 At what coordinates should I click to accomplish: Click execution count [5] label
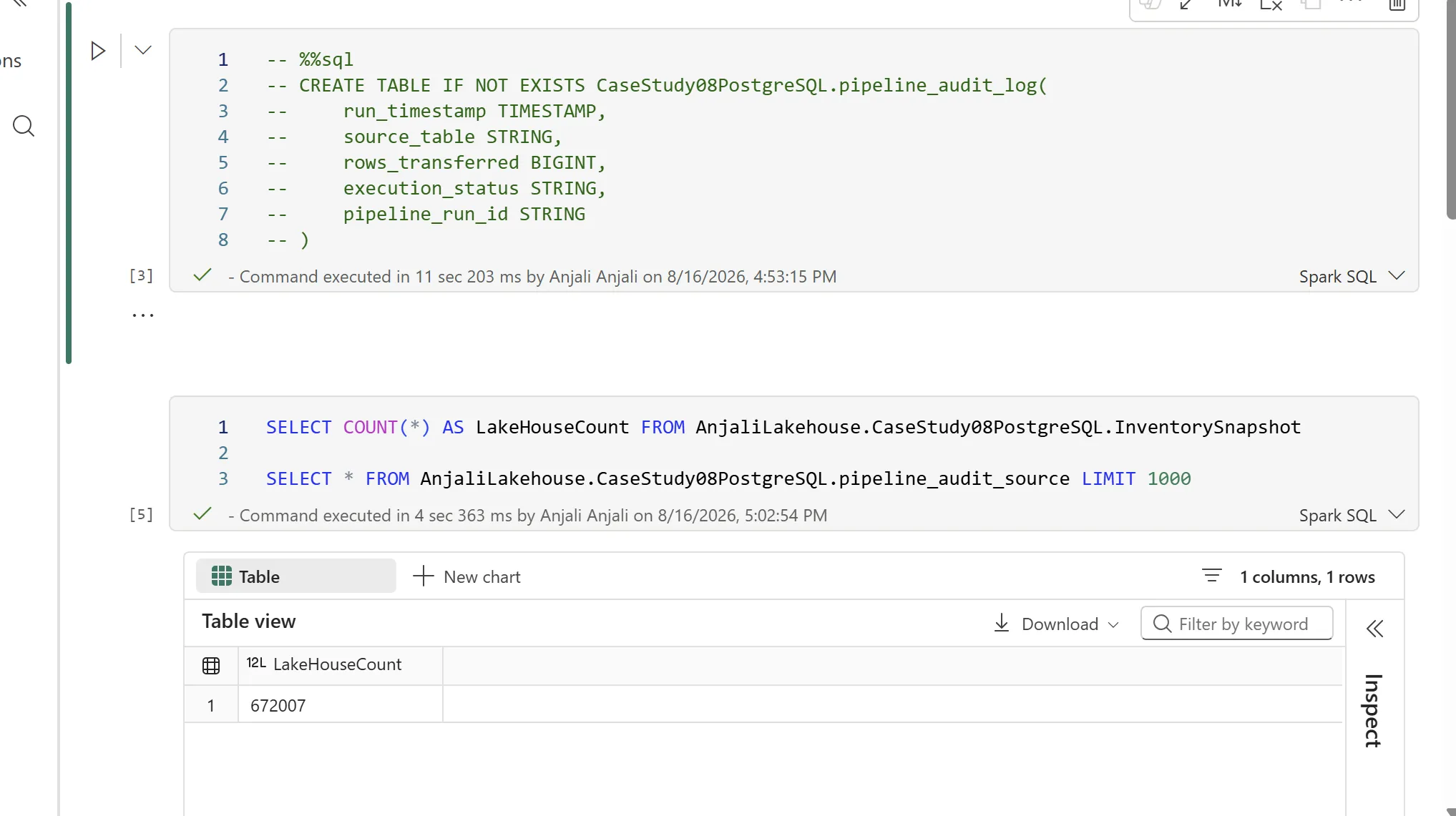141,514
